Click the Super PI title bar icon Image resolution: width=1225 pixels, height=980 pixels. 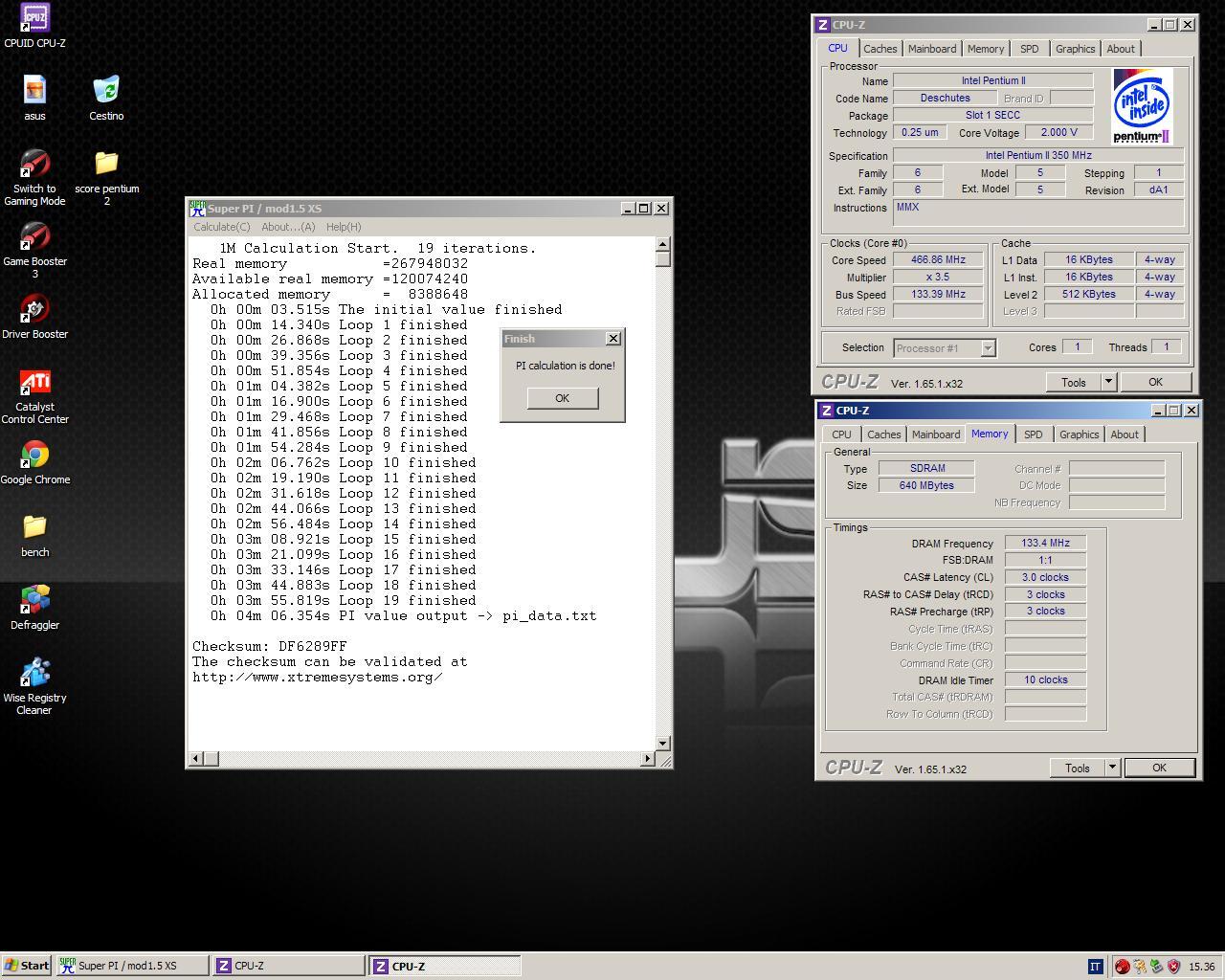(x=197, y=208)
